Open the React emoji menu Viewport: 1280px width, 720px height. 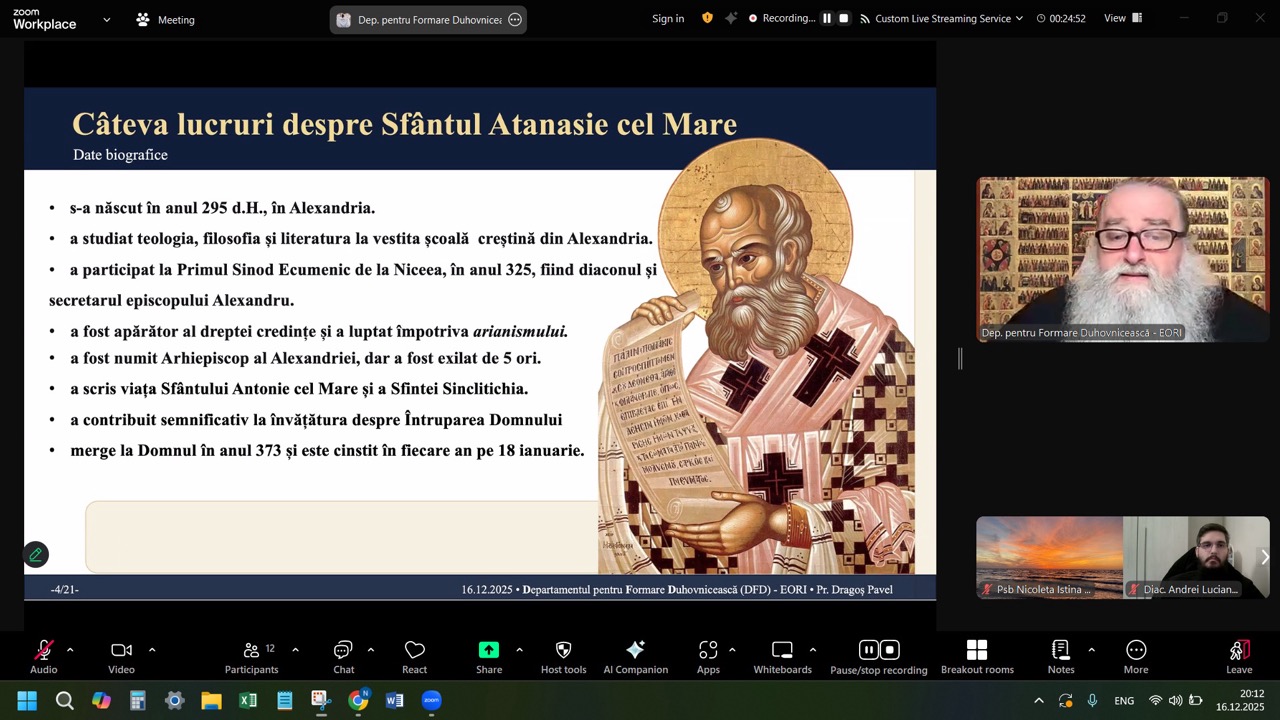point(414,651)
